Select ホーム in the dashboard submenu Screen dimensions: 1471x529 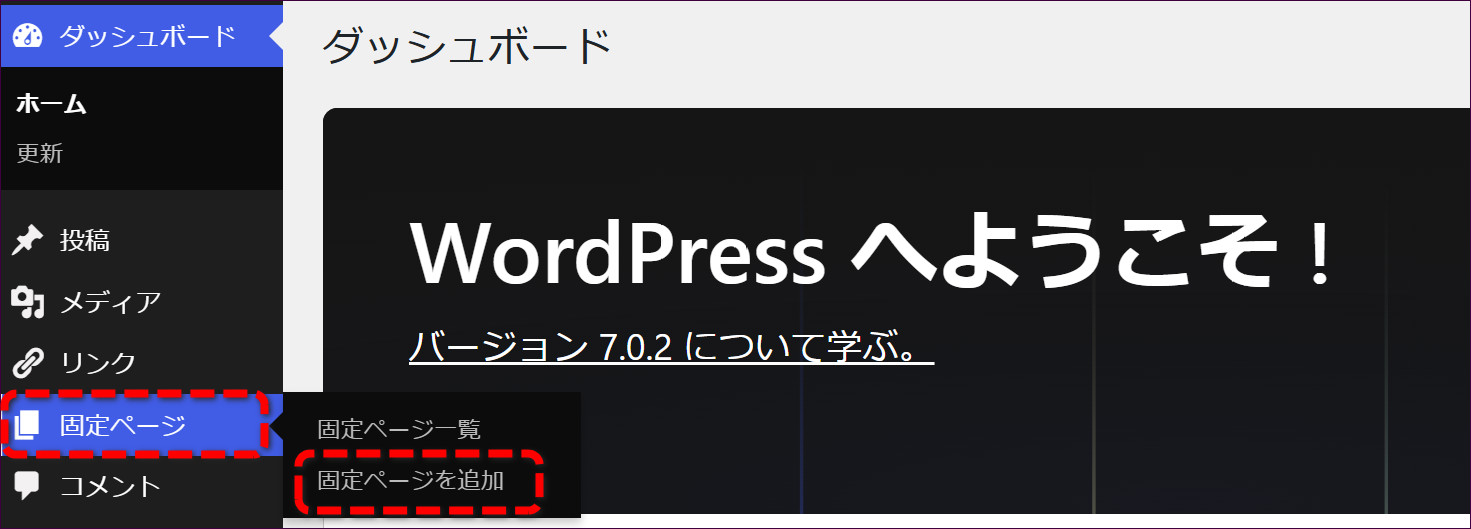51,104
